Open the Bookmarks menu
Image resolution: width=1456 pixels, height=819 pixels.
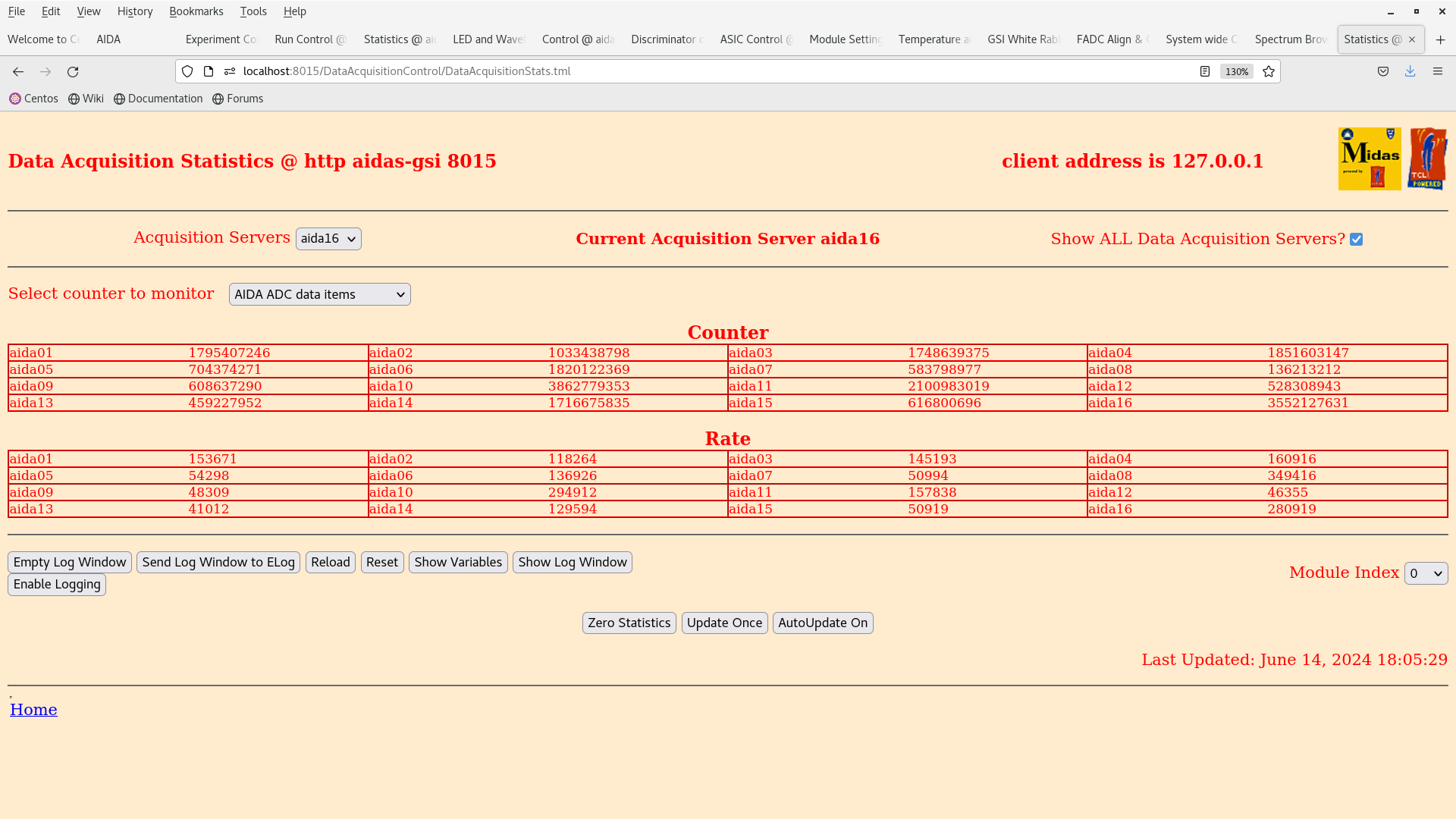coord(196,11)
